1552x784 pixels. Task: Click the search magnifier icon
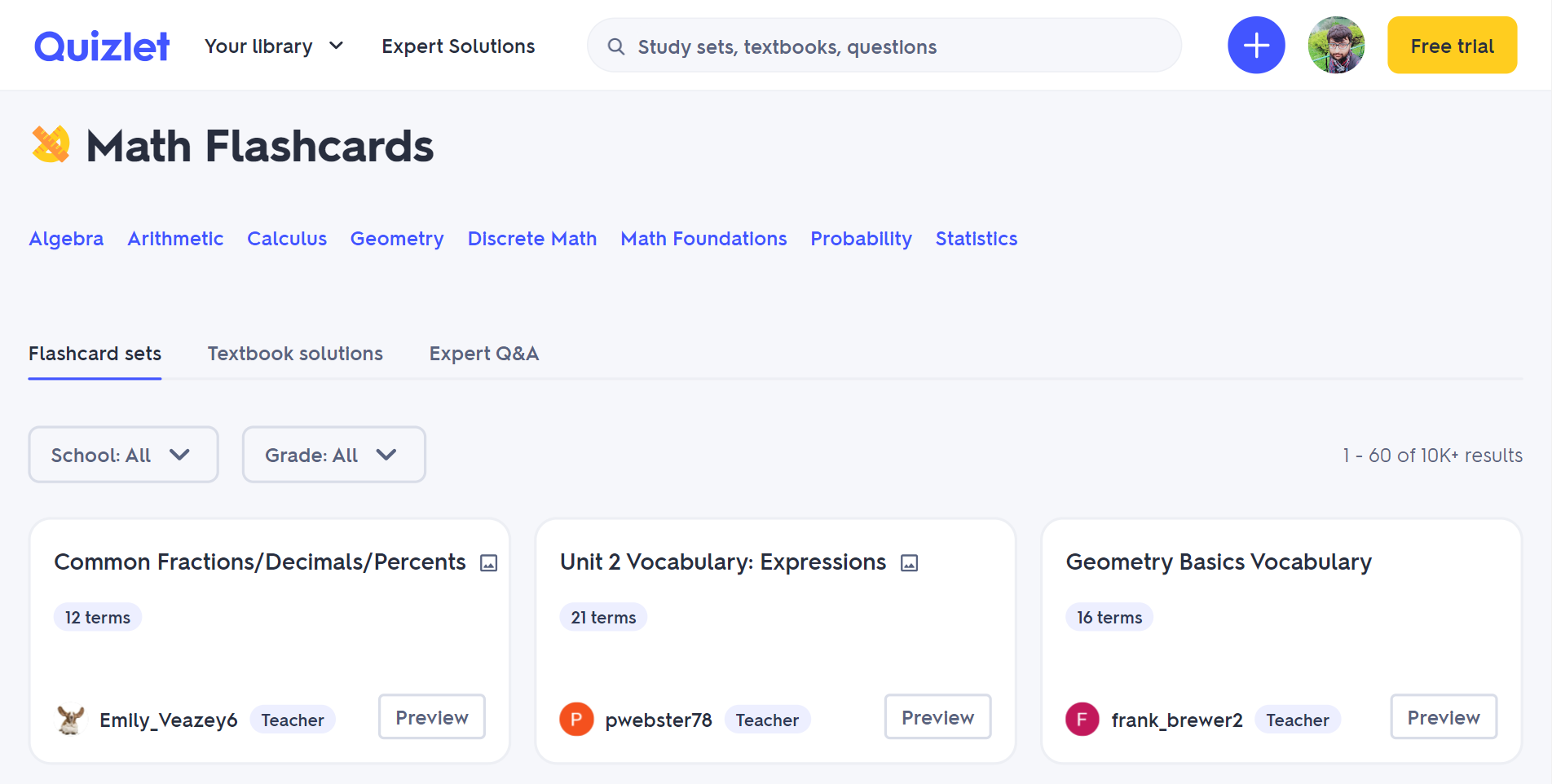[616, 47]
